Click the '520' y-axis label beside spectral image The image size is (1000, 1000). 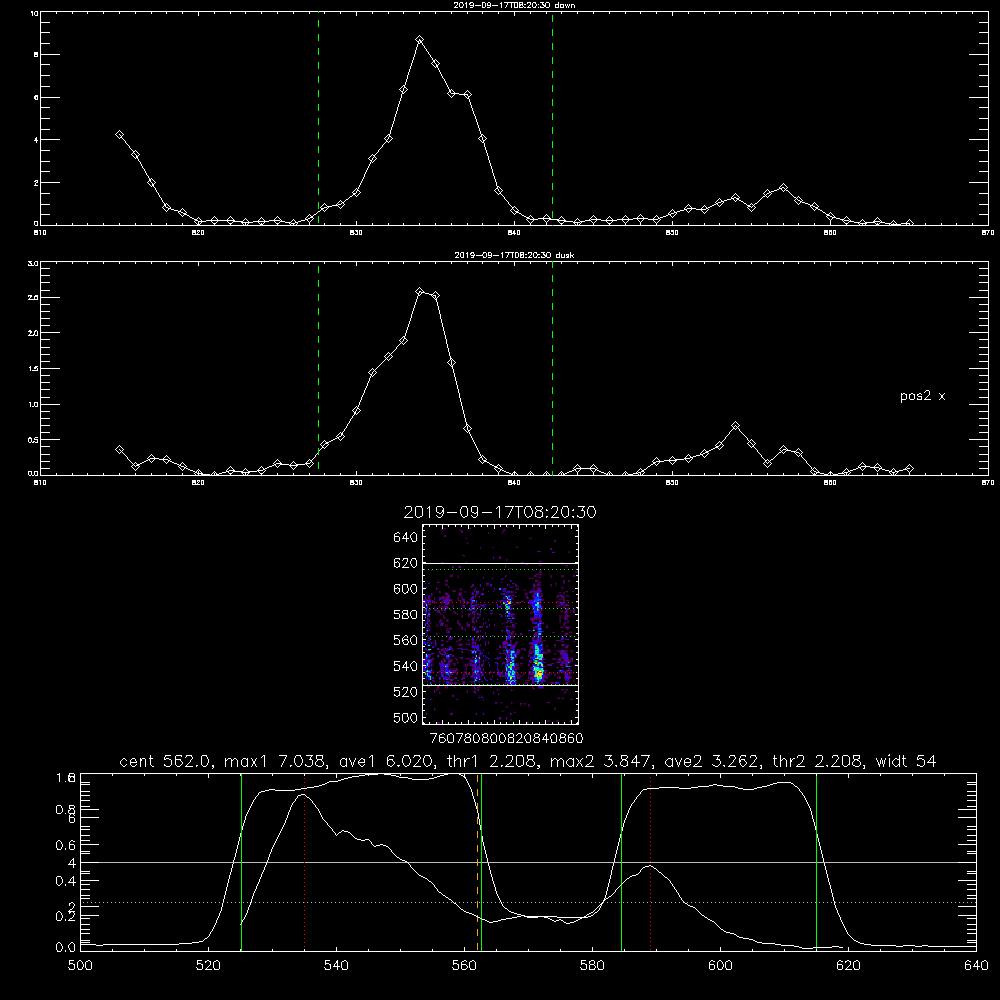[405, 692]
